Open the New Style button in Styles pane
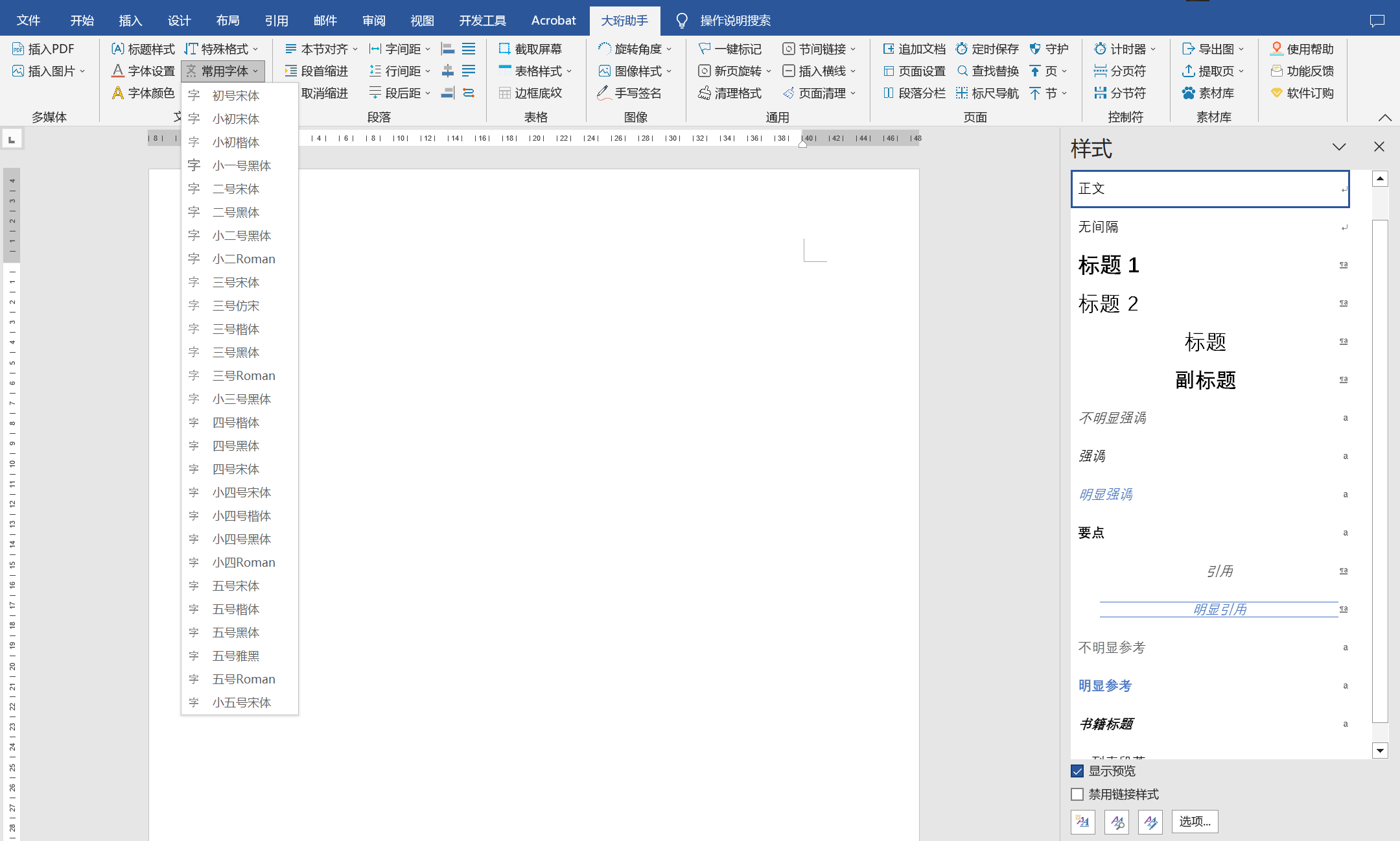The width and height of the screenshot is (1400, 841). coord(1082,822)
